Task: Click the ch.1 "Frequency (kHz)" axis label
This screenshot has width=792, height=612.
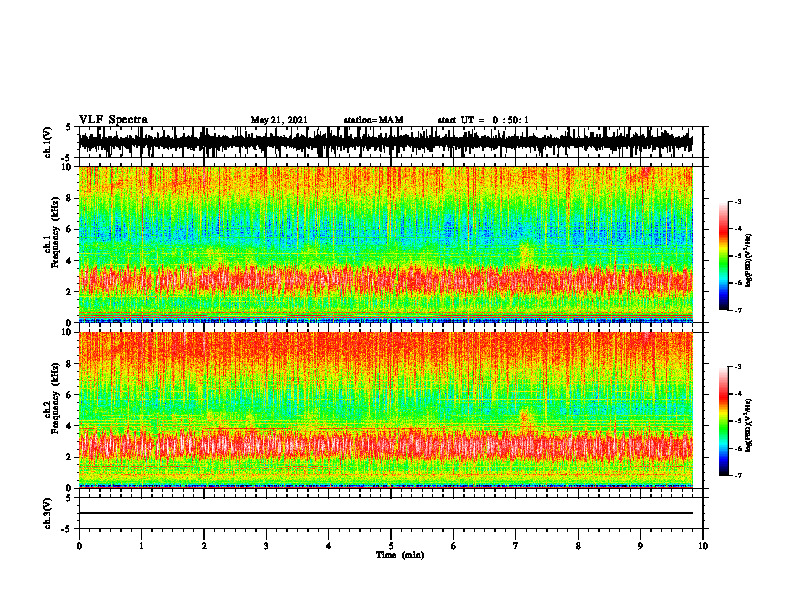Action: point(56,233)
